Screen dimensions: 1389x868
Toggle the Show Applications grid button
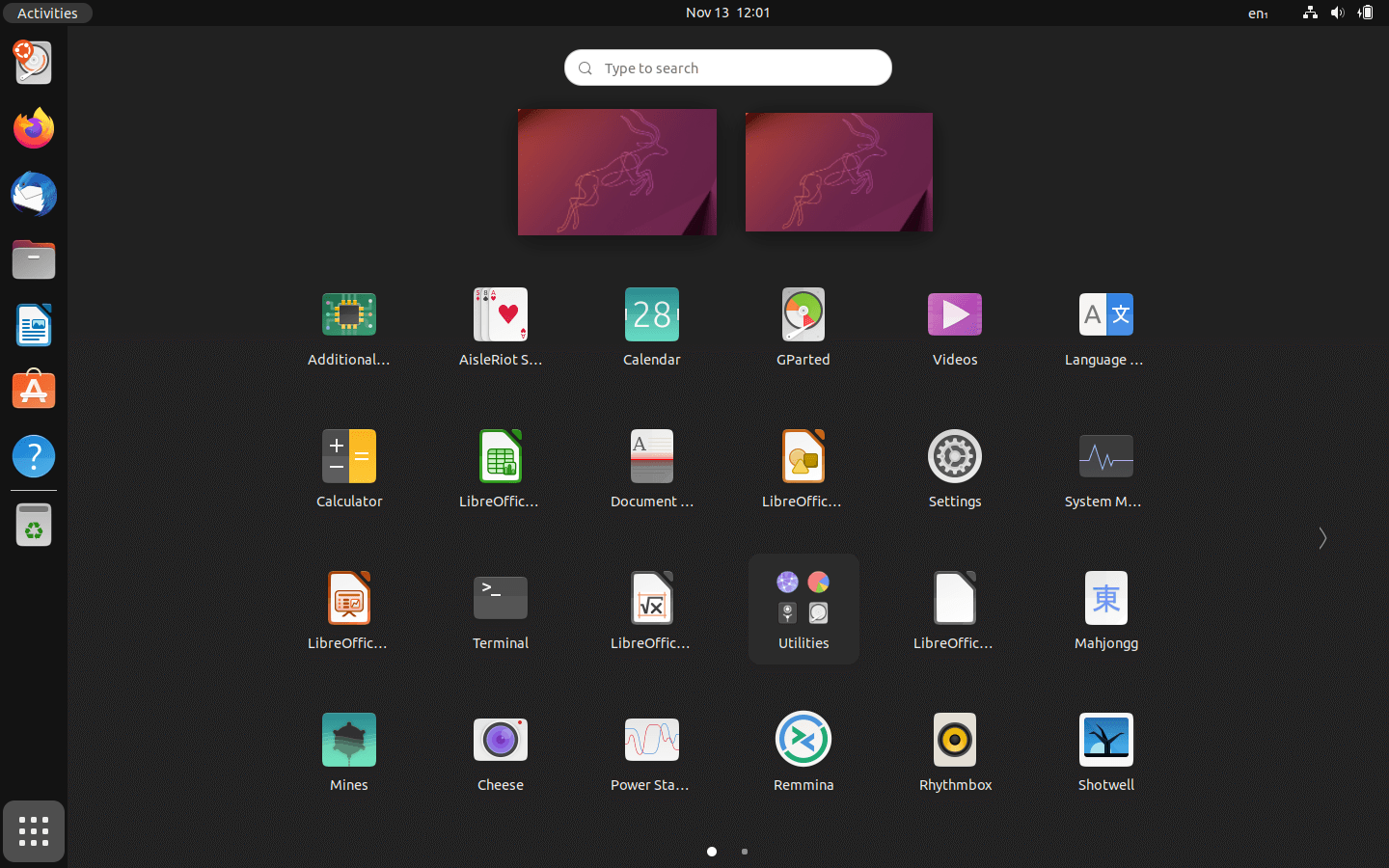point(34,831)
